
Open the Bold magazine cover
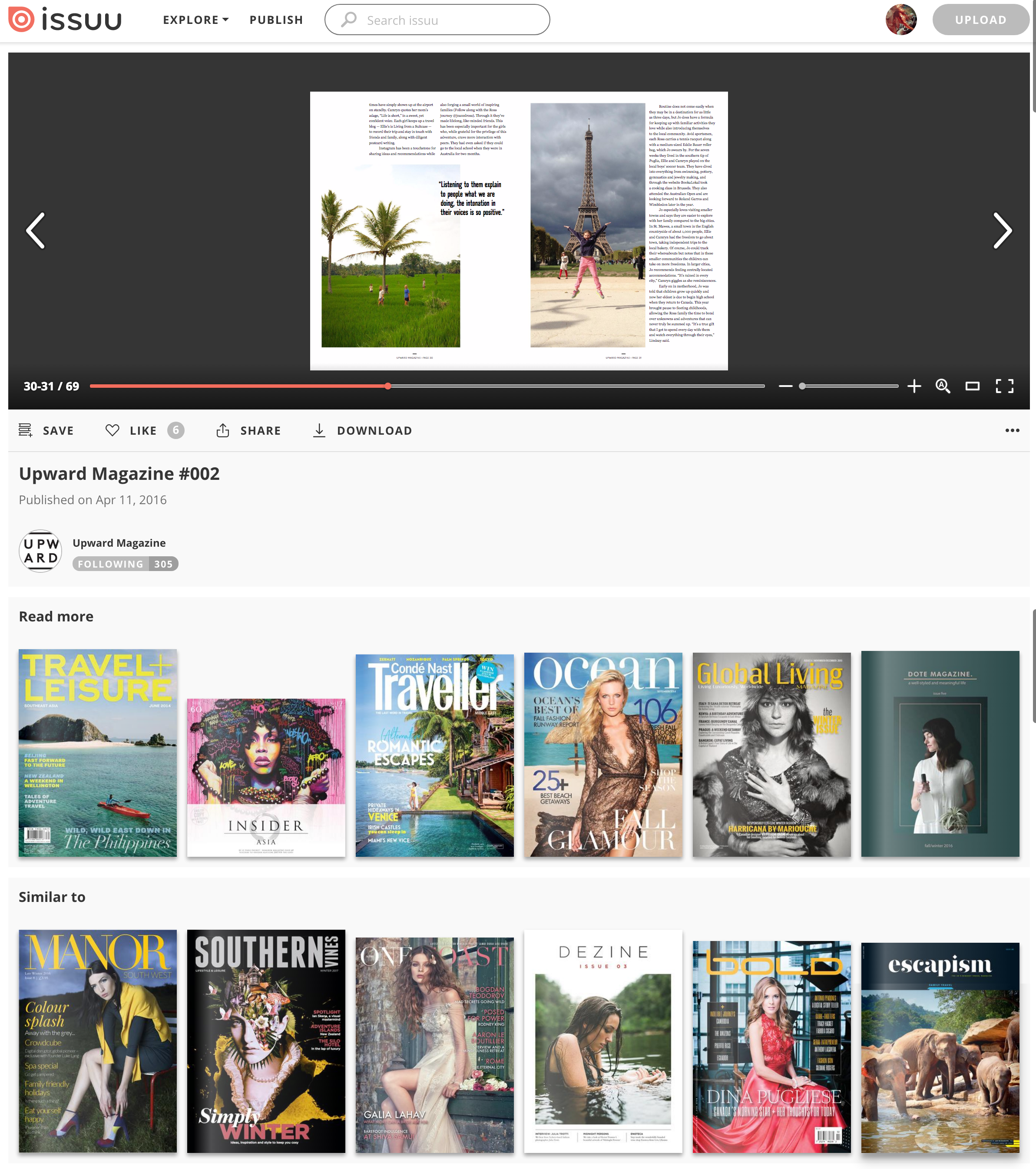772,1047
